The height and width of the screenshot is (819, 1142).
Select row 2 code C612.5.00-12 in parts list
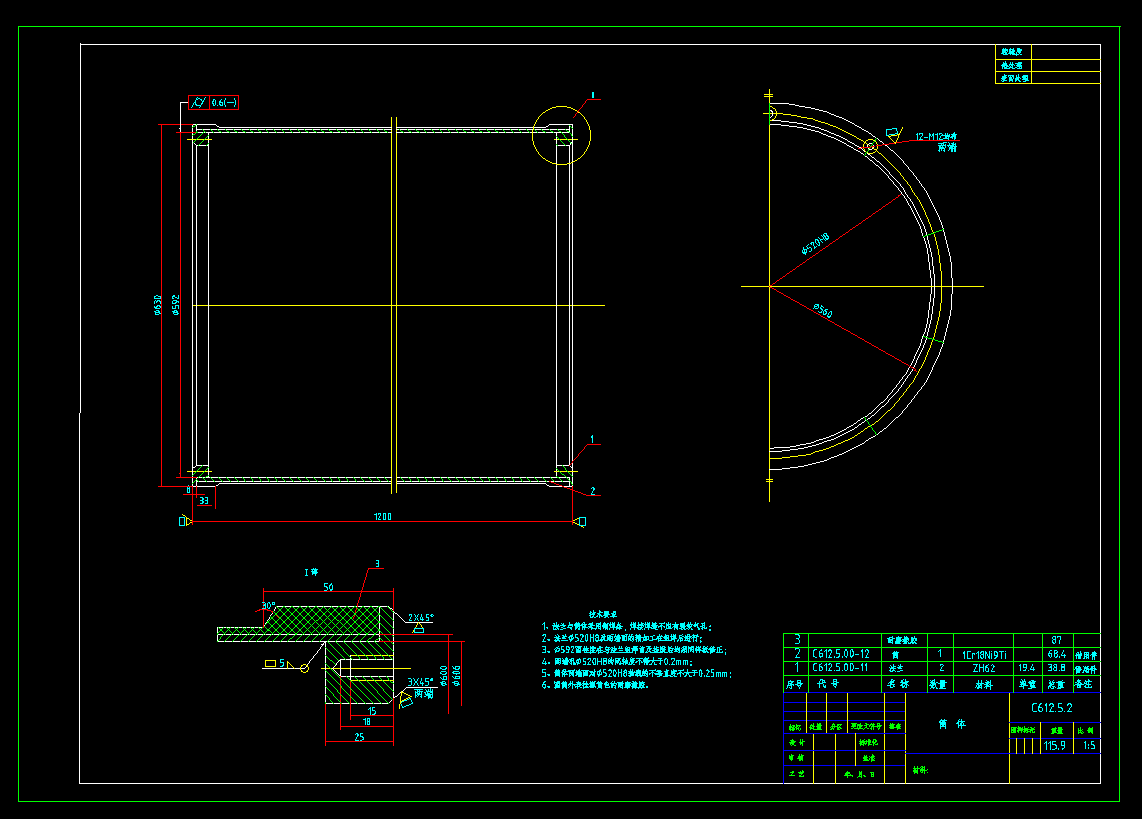841,654
